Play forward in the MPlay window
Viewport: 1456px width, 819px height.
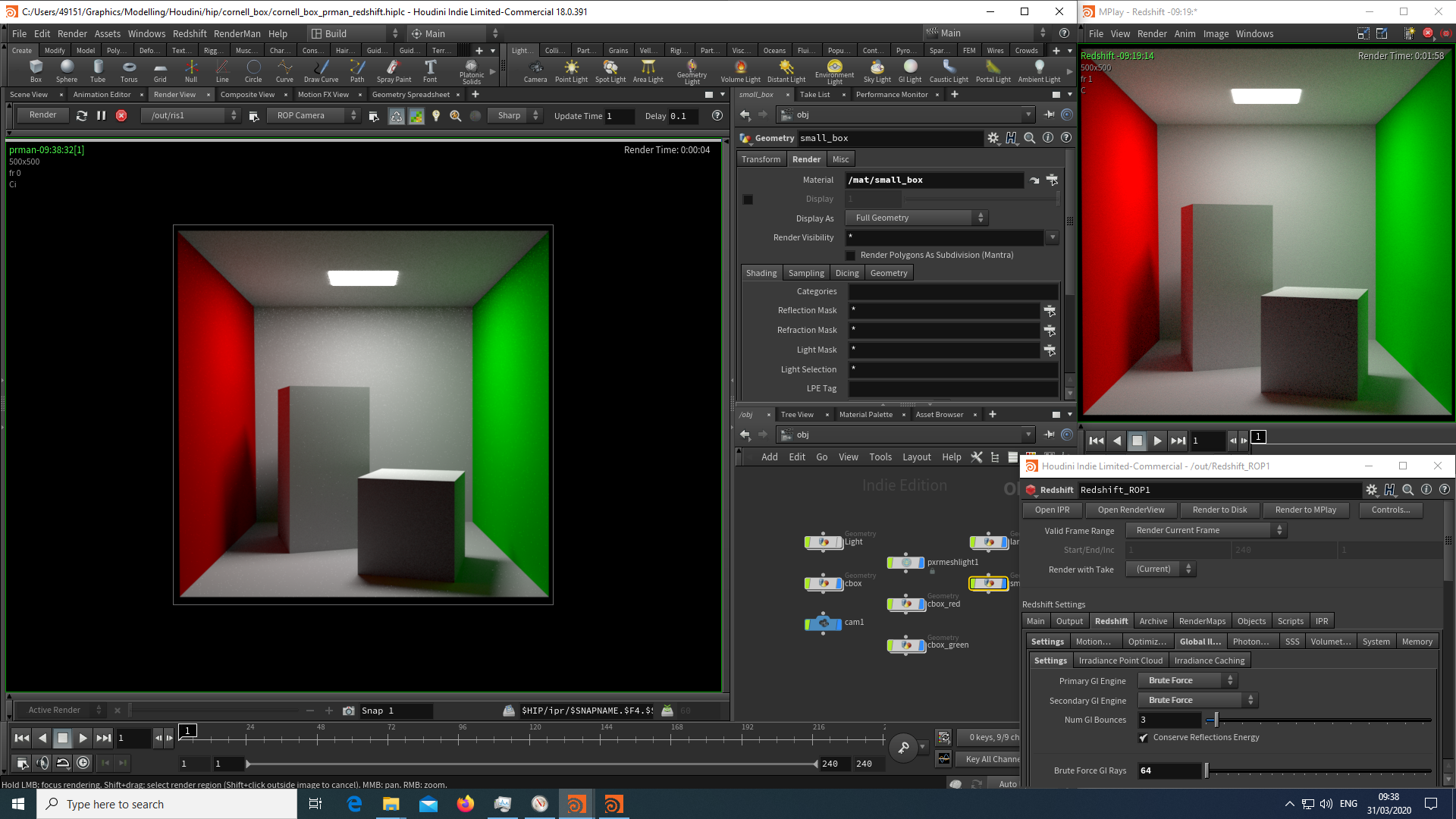[1156, 441]
